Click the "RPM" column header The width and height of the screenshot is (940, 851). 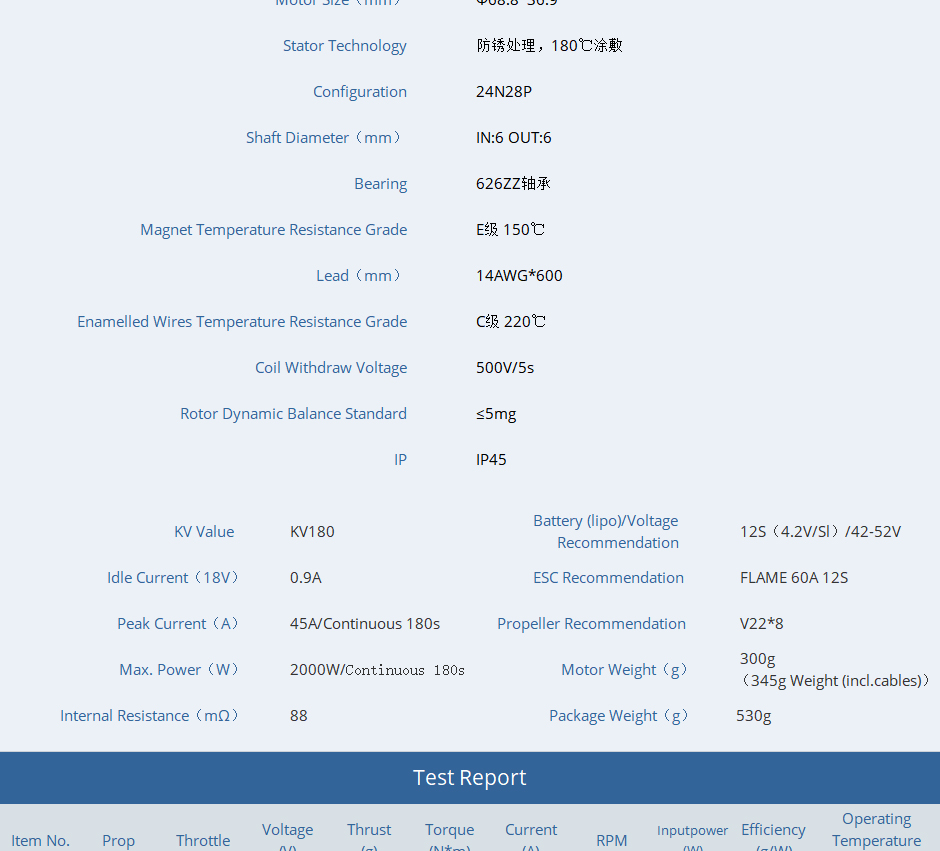611,841
